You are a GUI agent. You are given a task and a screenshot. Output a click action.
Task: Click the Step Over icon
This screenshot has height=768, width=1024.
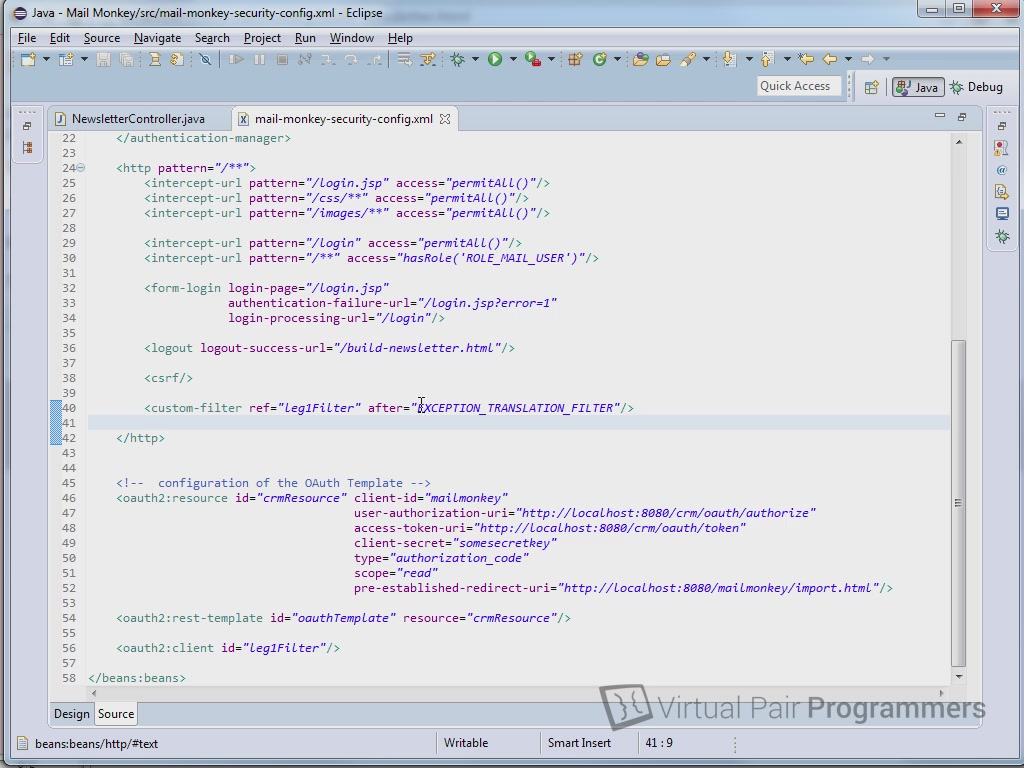(351, 59)
